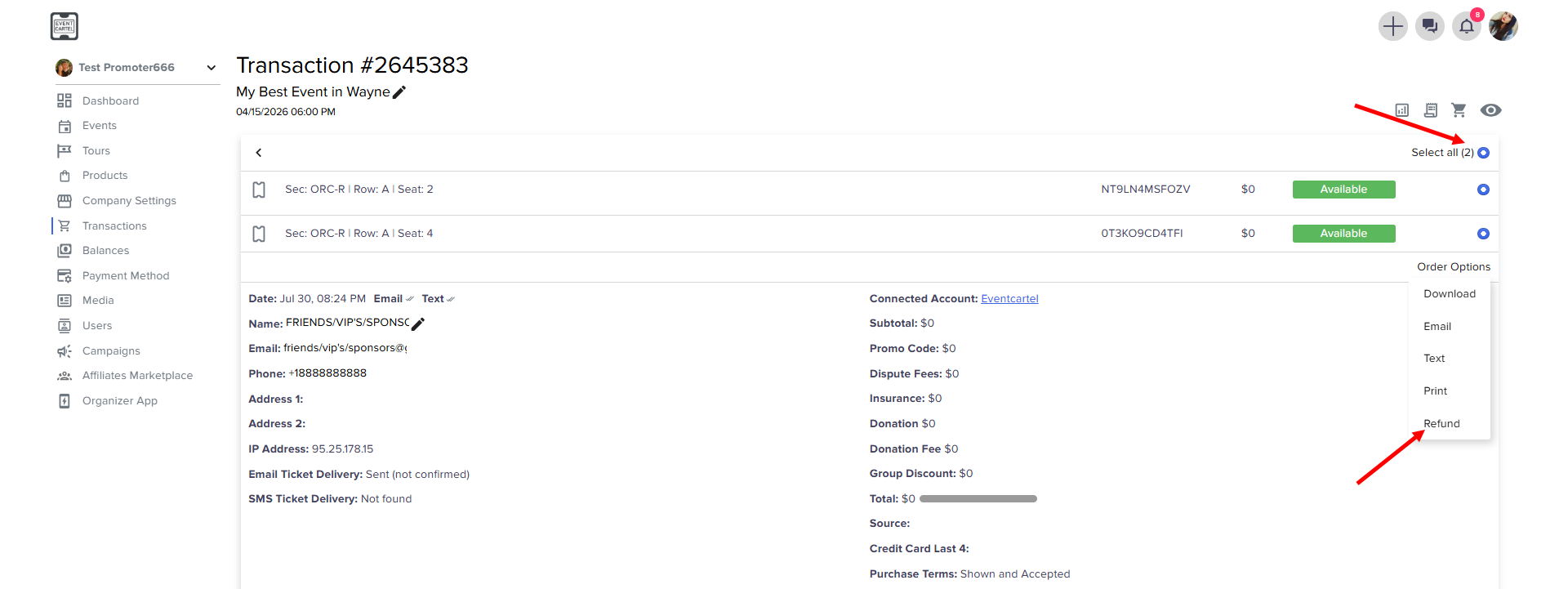Open Tours in the sidebar

point(96,151)
